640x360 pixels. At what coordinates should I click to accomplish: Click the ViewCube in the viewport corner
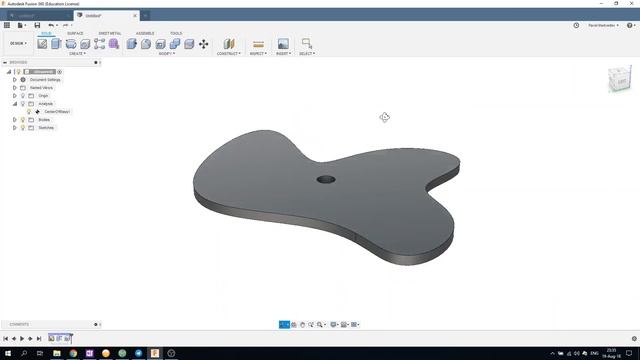pos(620,79)
